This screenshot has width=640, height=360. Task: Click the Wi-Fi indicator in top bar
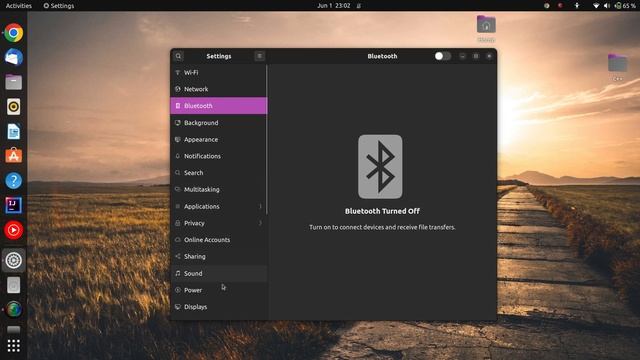tap(596, 6)
